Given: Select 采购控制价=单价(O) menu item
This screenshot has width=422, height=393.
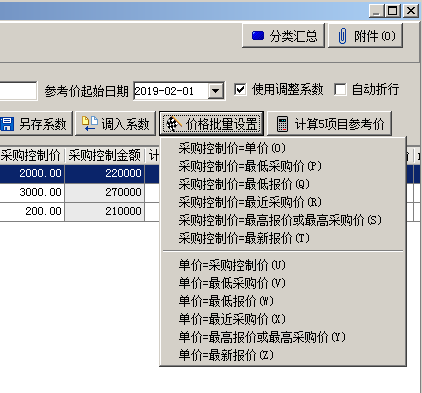Looking at the screenshot, I should [x=232, y=148].
